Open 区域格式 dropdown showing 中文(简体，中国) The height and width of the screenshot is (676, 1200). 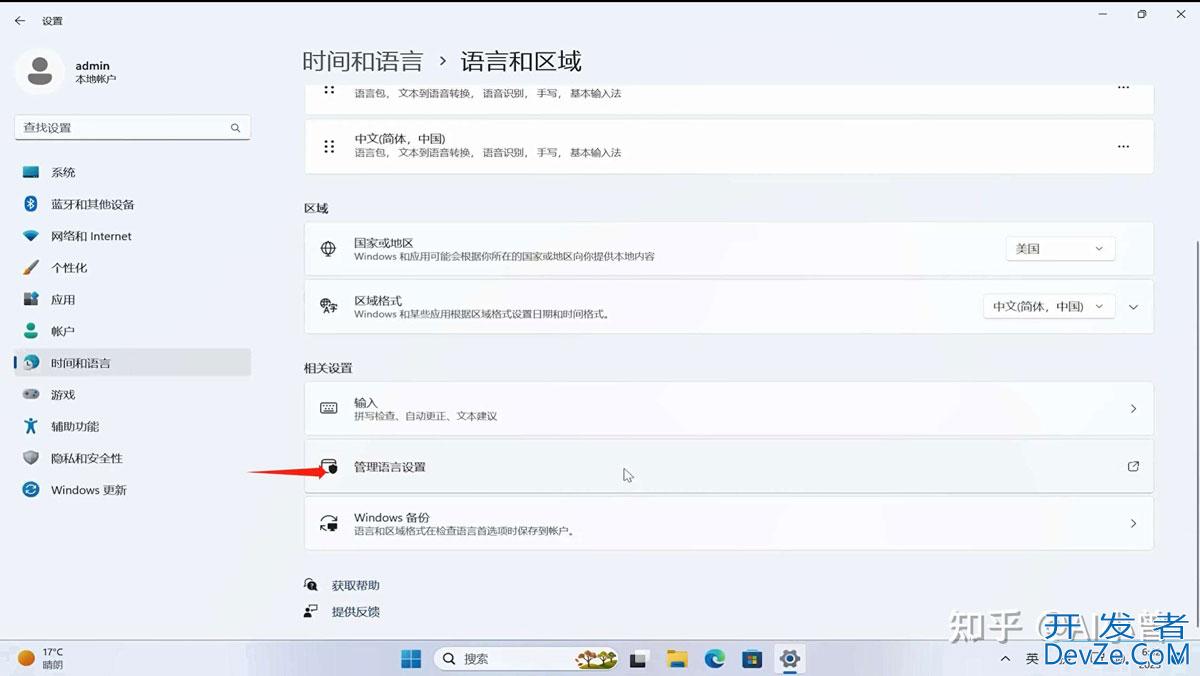pyautogui.click(x=1049, y=307)
